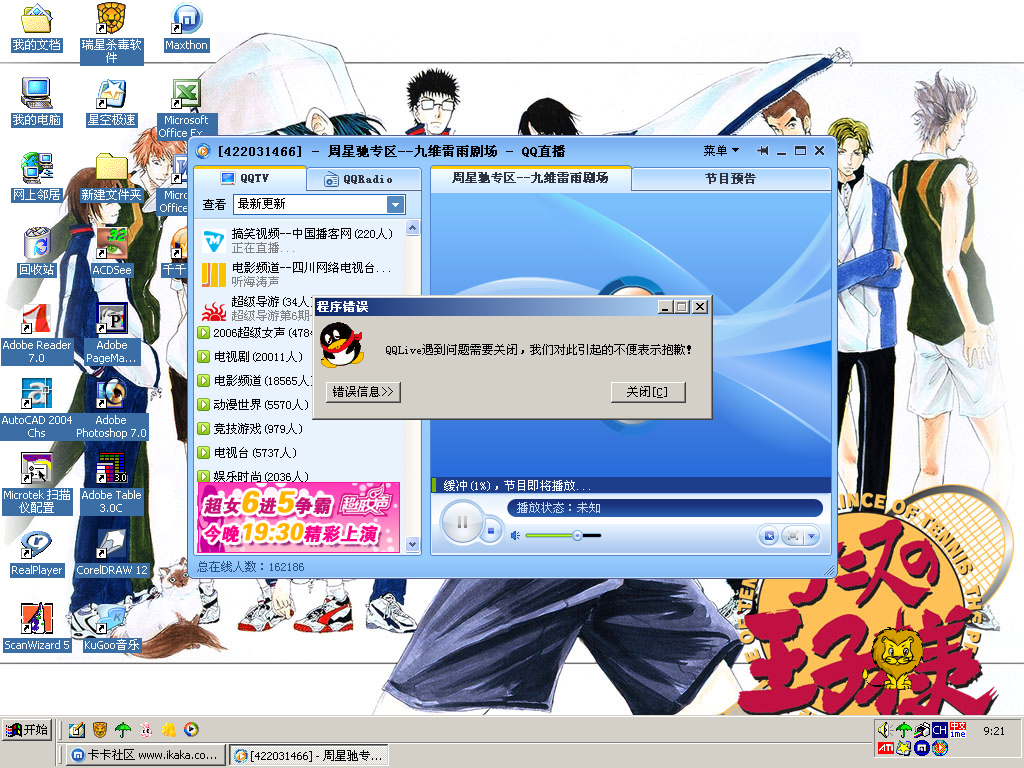Mute the QQLive player speaker icon
This screenshot has height=768, width=1024.
[x=515, y=536]
